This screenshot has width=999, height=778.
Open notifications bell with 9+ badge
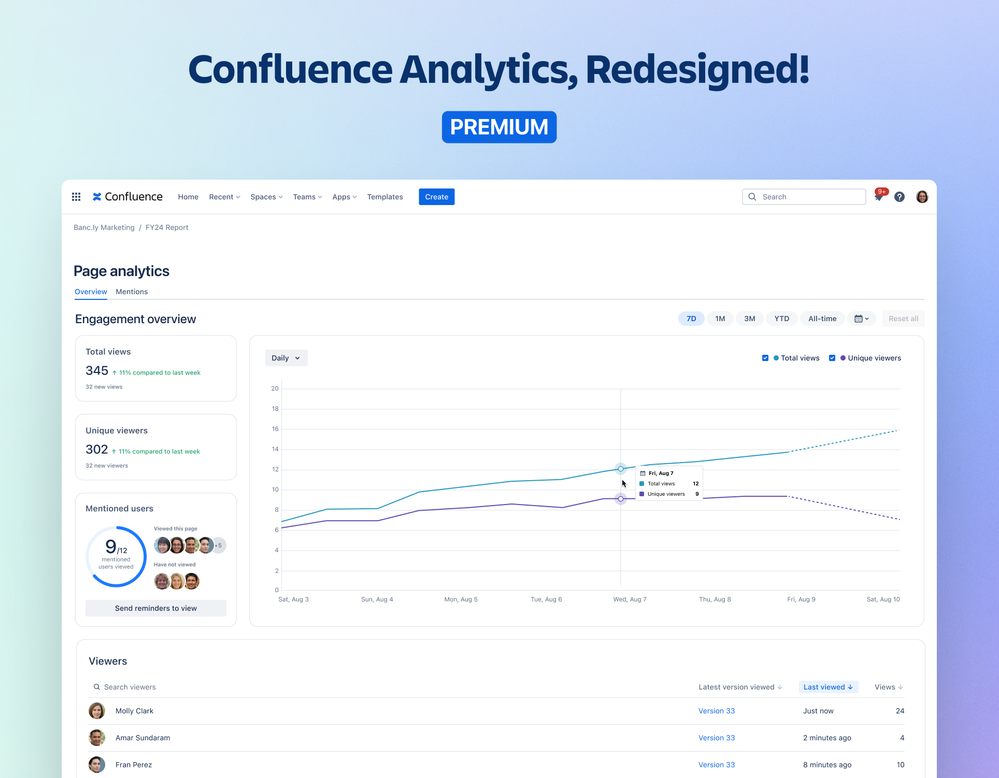(x=879, y=196)
